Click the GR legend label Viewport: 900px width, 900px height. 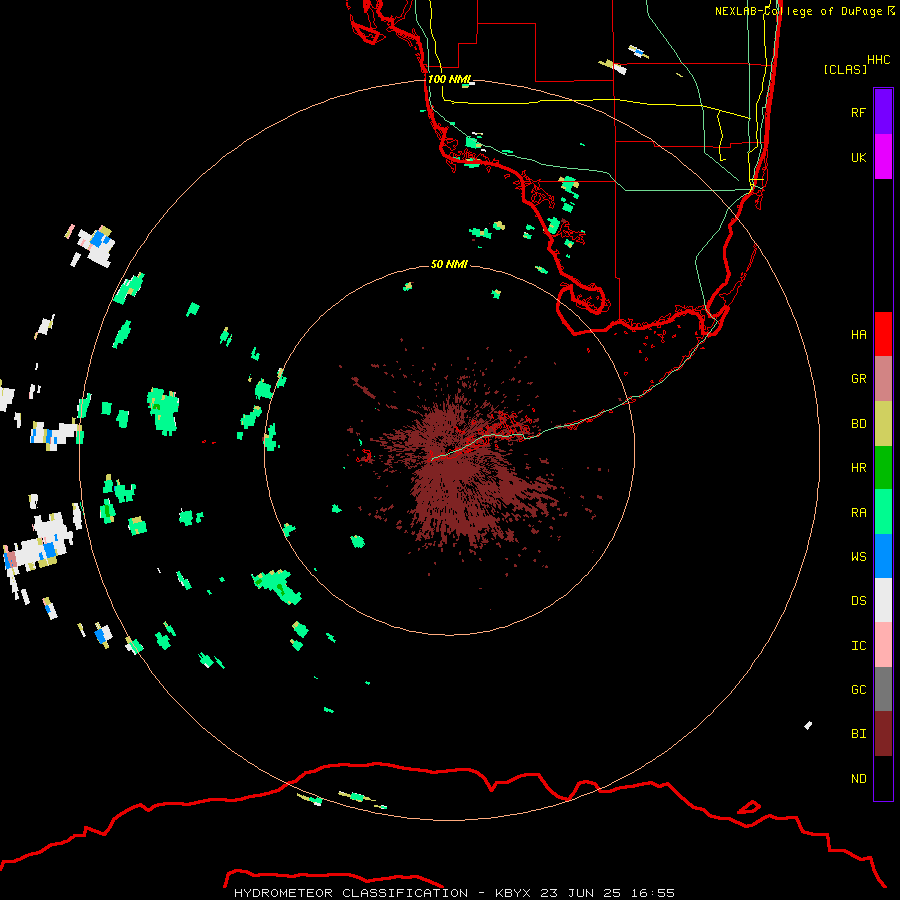click(x=858, y=379)
